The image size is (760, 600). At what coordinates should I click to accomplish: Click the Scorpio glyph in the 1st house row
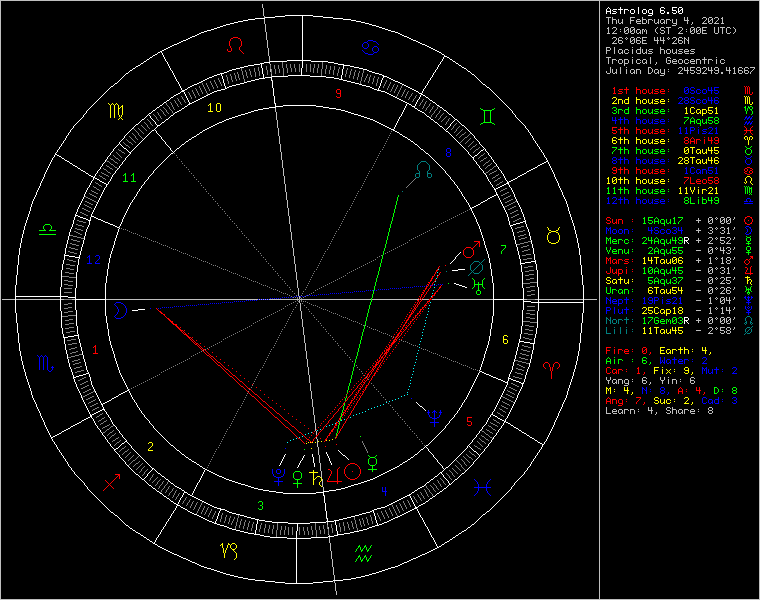[x=749, y=91]
